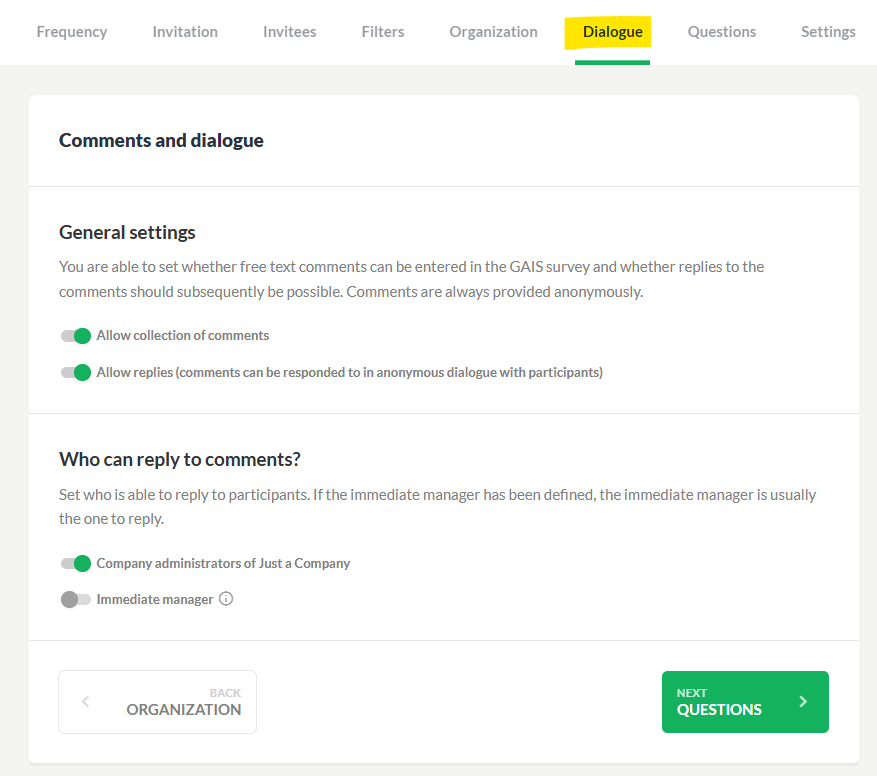Go back to Organization button
Image resolution: width=877 pixels, height=776 pixels.
[x=158, y=702]
